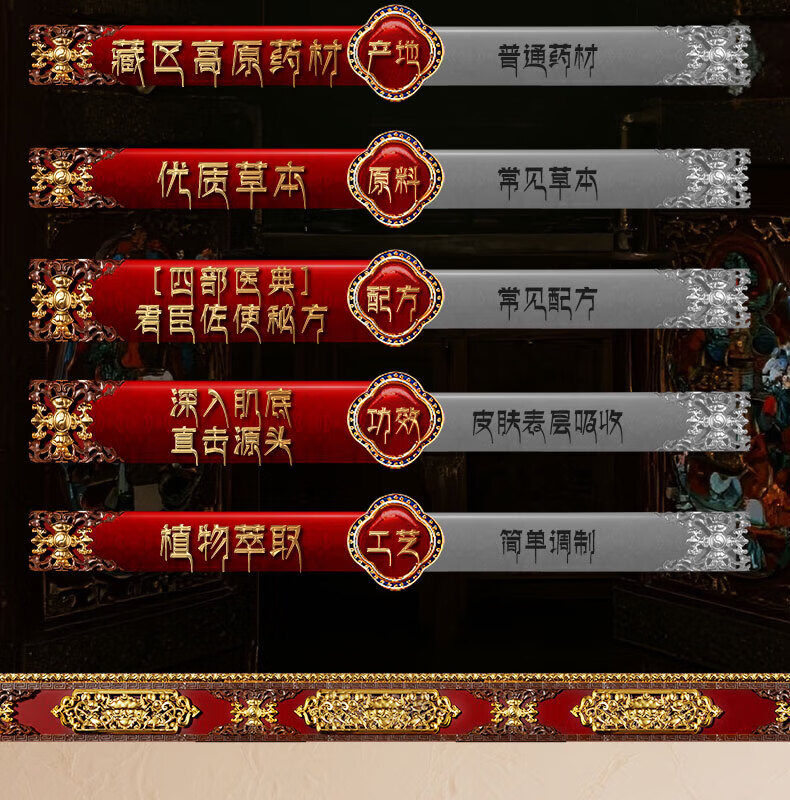Click center gold carved panel in bottom border
790x800 pixels.
tap(378, 711)
